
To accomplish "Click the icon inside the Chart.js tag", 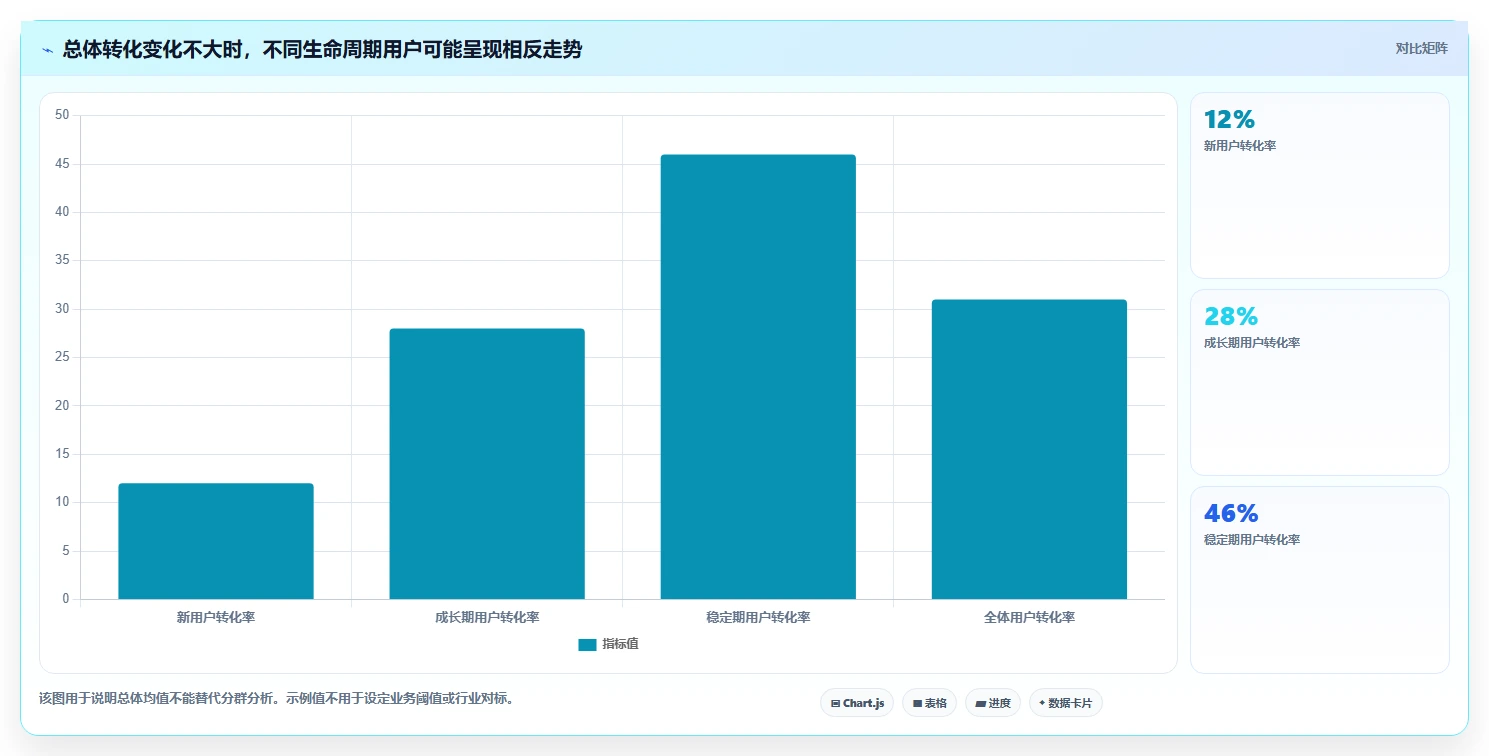I will (835, 704).
